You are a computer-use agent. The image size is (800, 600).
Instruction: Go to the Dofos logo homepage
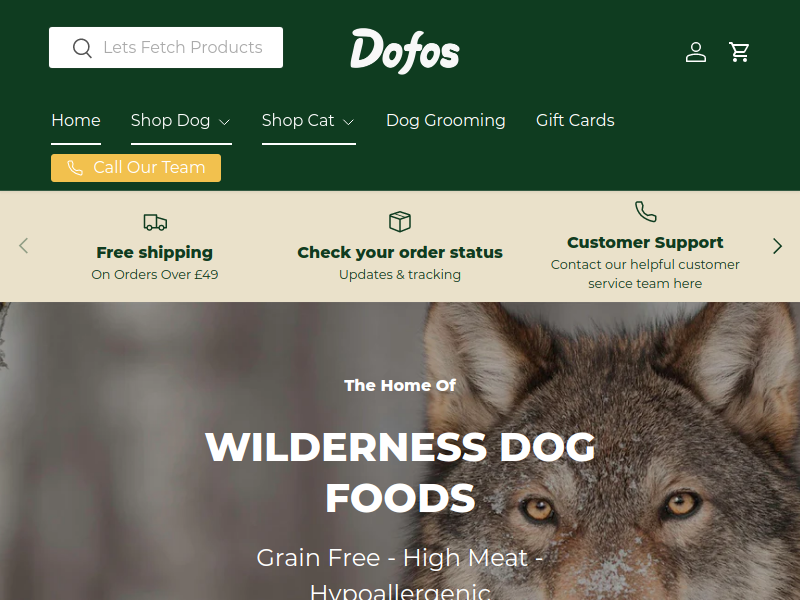click(405, 51)
